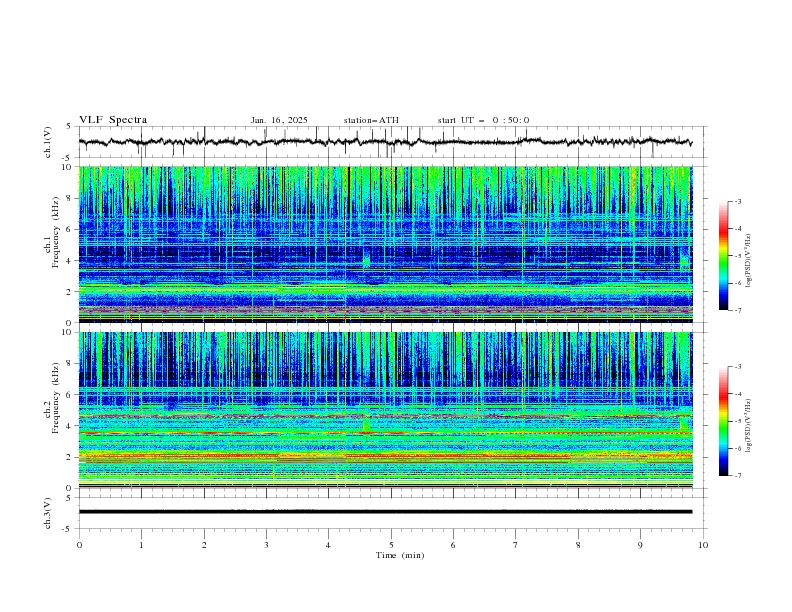This screenshot has height=612, width=792.
Task: Click inside the ch.1 spectrogram panel
Action: tap(385, 244)
